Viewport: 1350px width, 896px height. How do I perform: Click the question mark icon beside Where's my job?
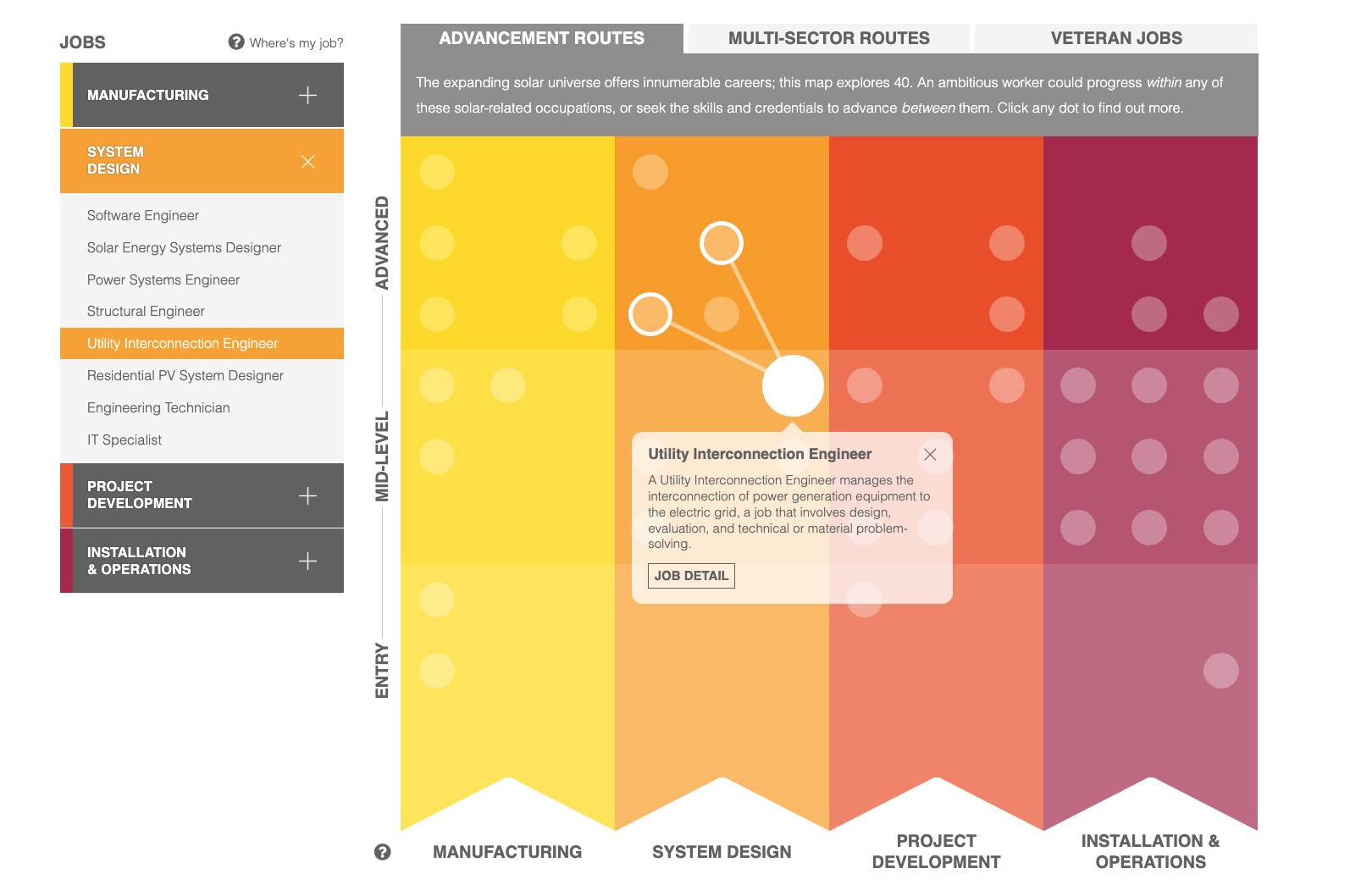tap(235, 41)
